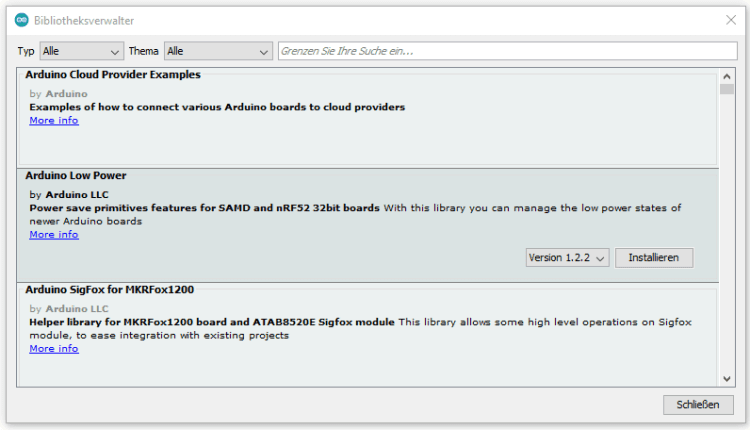Screen dimensions: 750x430
Task: Open More info link for Arduino SigFox
Action: pos(54,349)
